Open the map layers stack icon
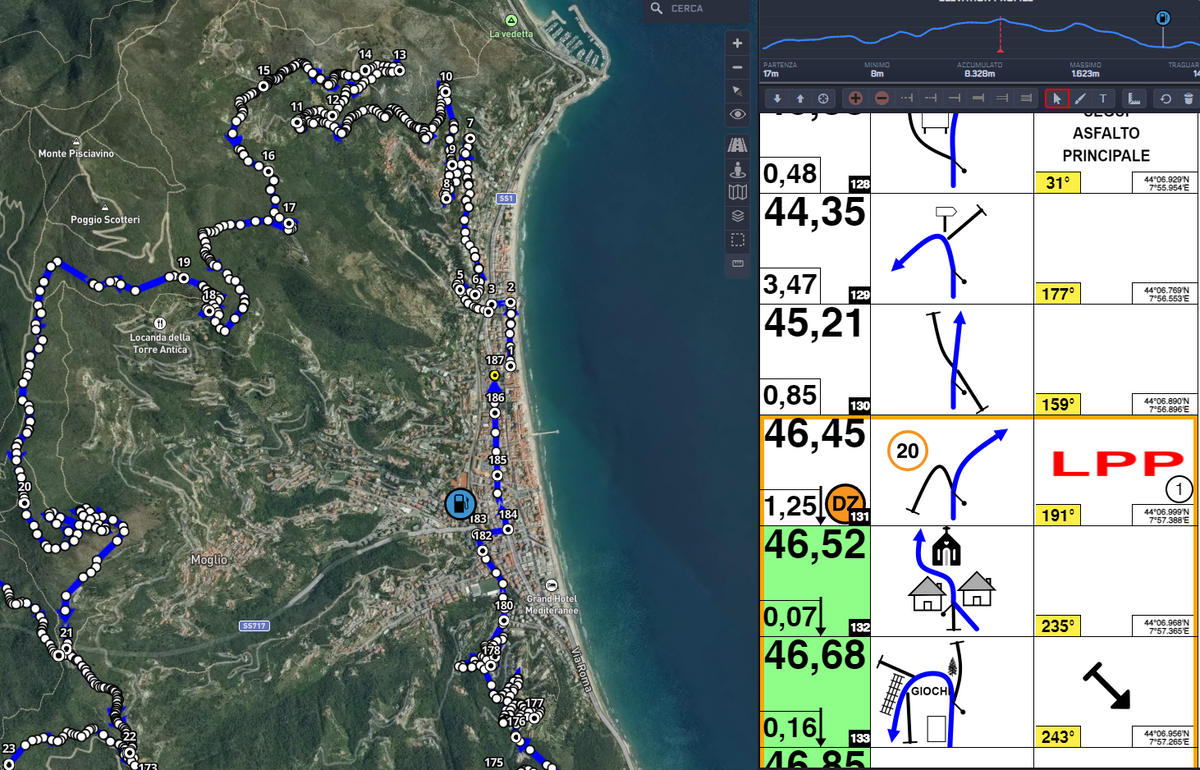This screenshot has height=770, width=1200. coord(738,216)
